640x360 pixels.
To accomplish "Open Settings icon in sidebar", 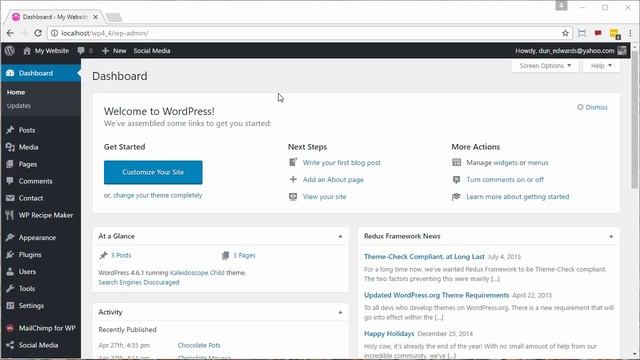I will click(x=10, y=306).
